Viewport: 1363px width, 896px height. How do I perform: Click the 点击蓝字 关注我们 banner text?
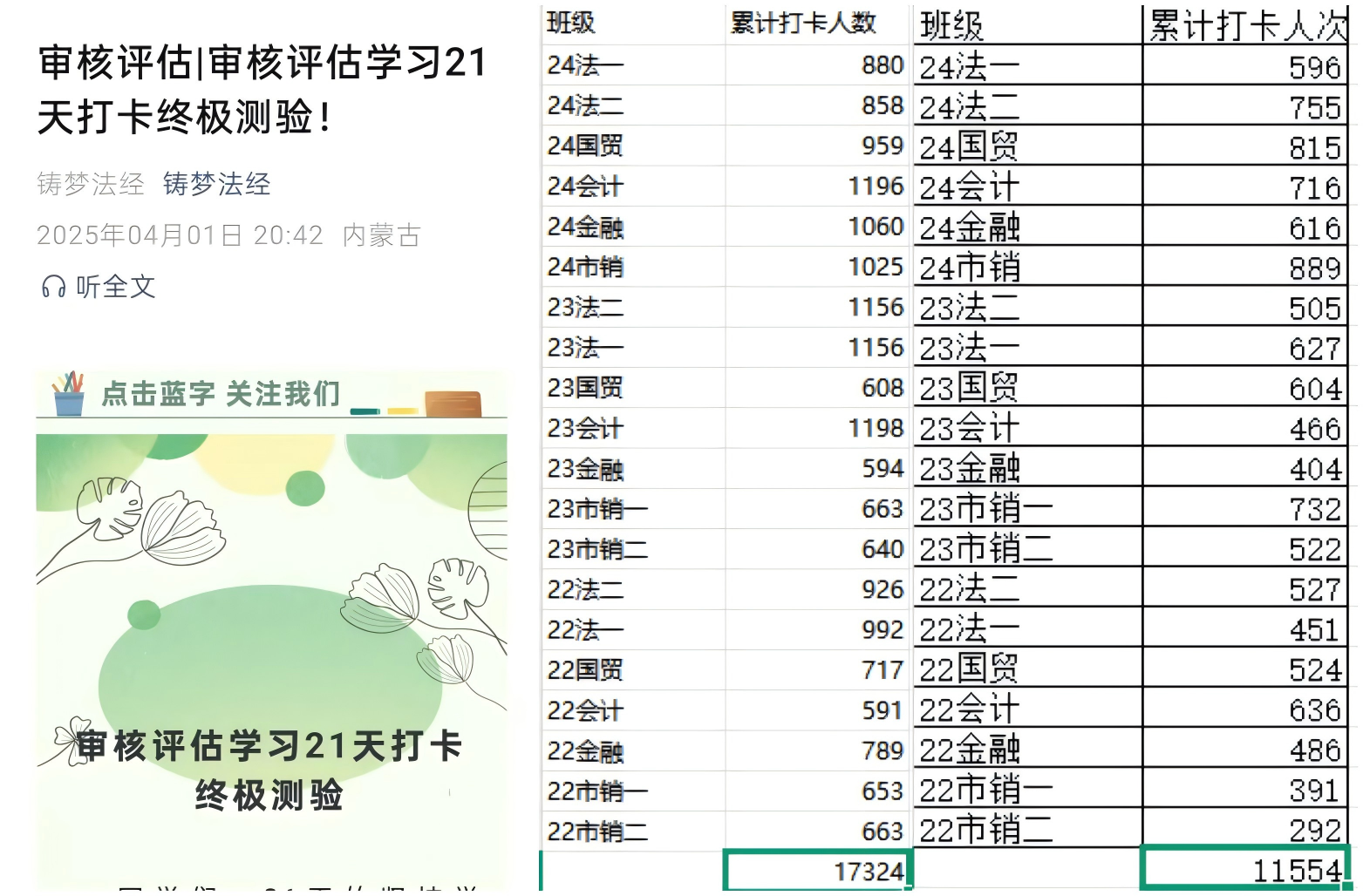[x=221, y=394]
